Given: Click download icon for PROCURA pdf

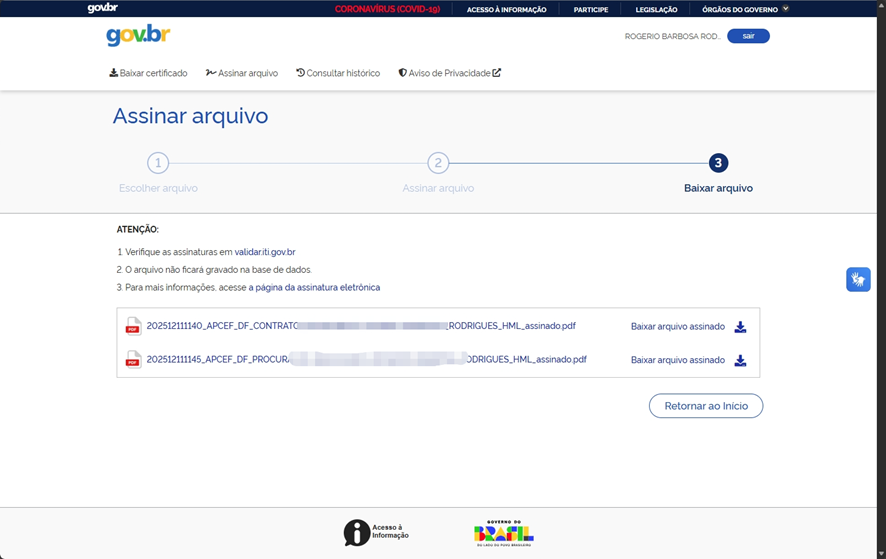Looking at the screenshot, I should (x=740, y=360).
